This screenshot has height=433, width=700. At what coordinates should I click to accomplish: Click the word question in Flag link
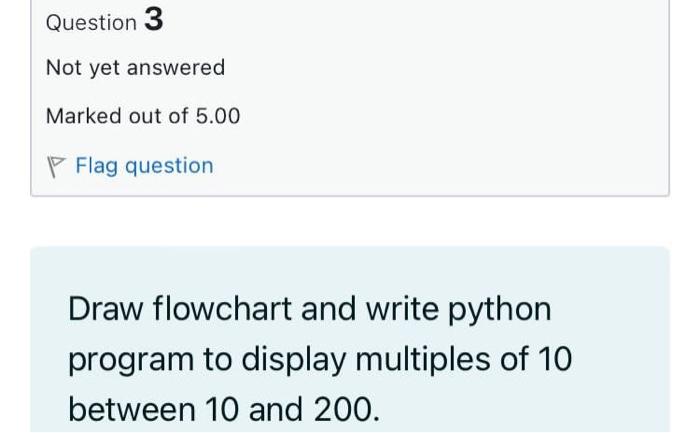169,167
